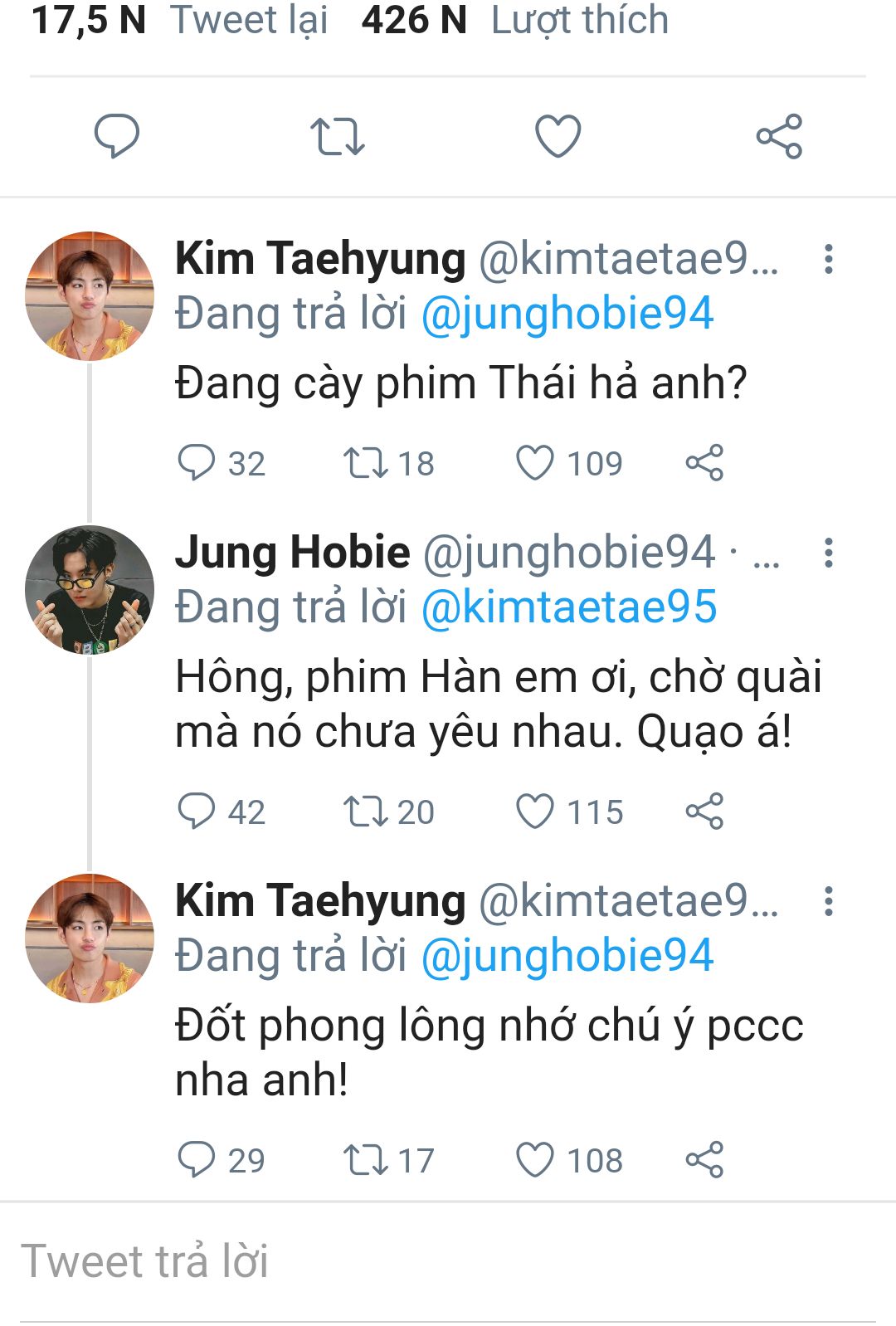
Task: Retweet the "Đang cày phim Thái" reply
Action: pyautogui.click(x=365, y=463)
